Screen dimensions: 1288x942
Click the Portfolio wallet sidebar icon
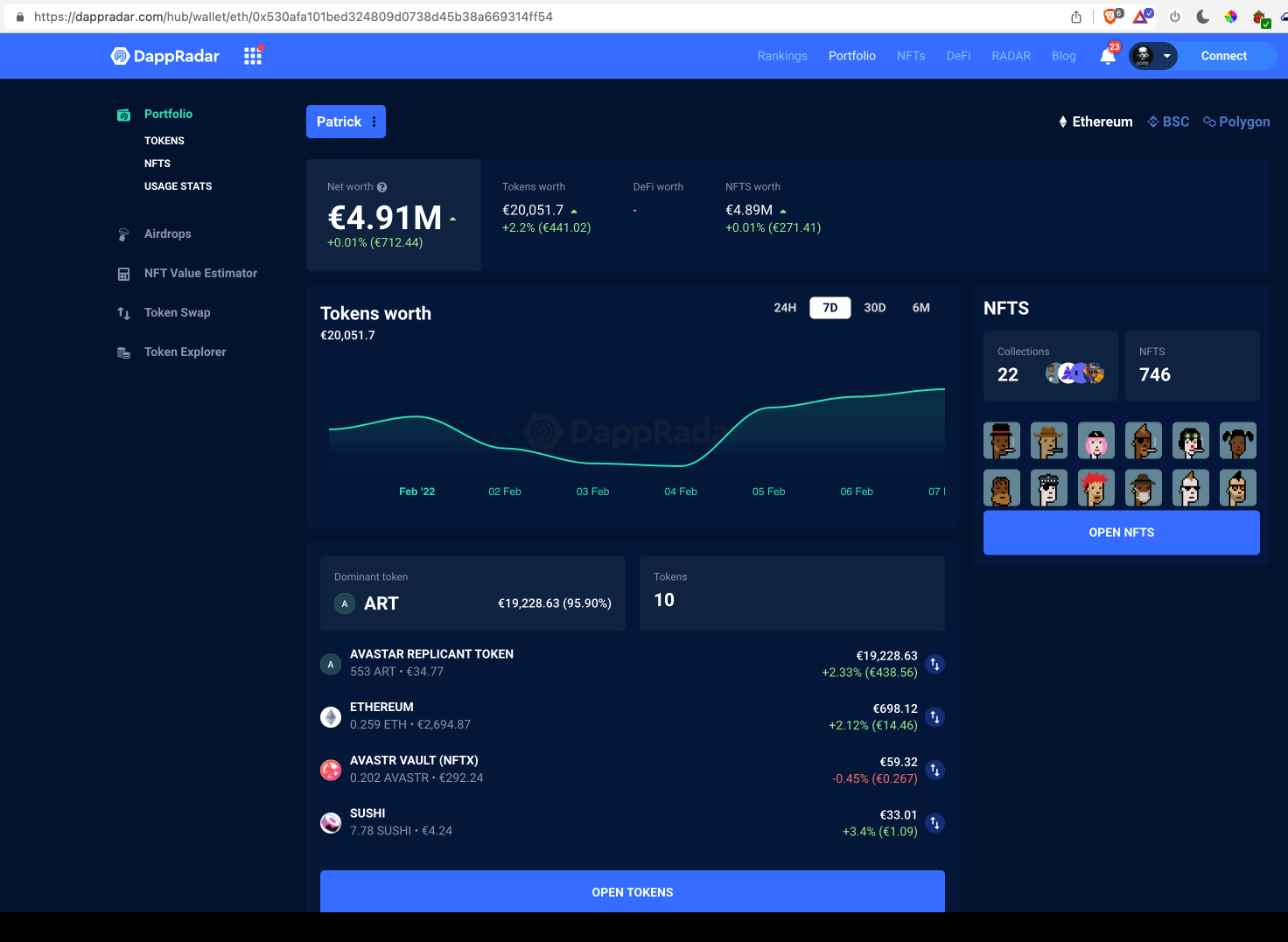[124, 115]
